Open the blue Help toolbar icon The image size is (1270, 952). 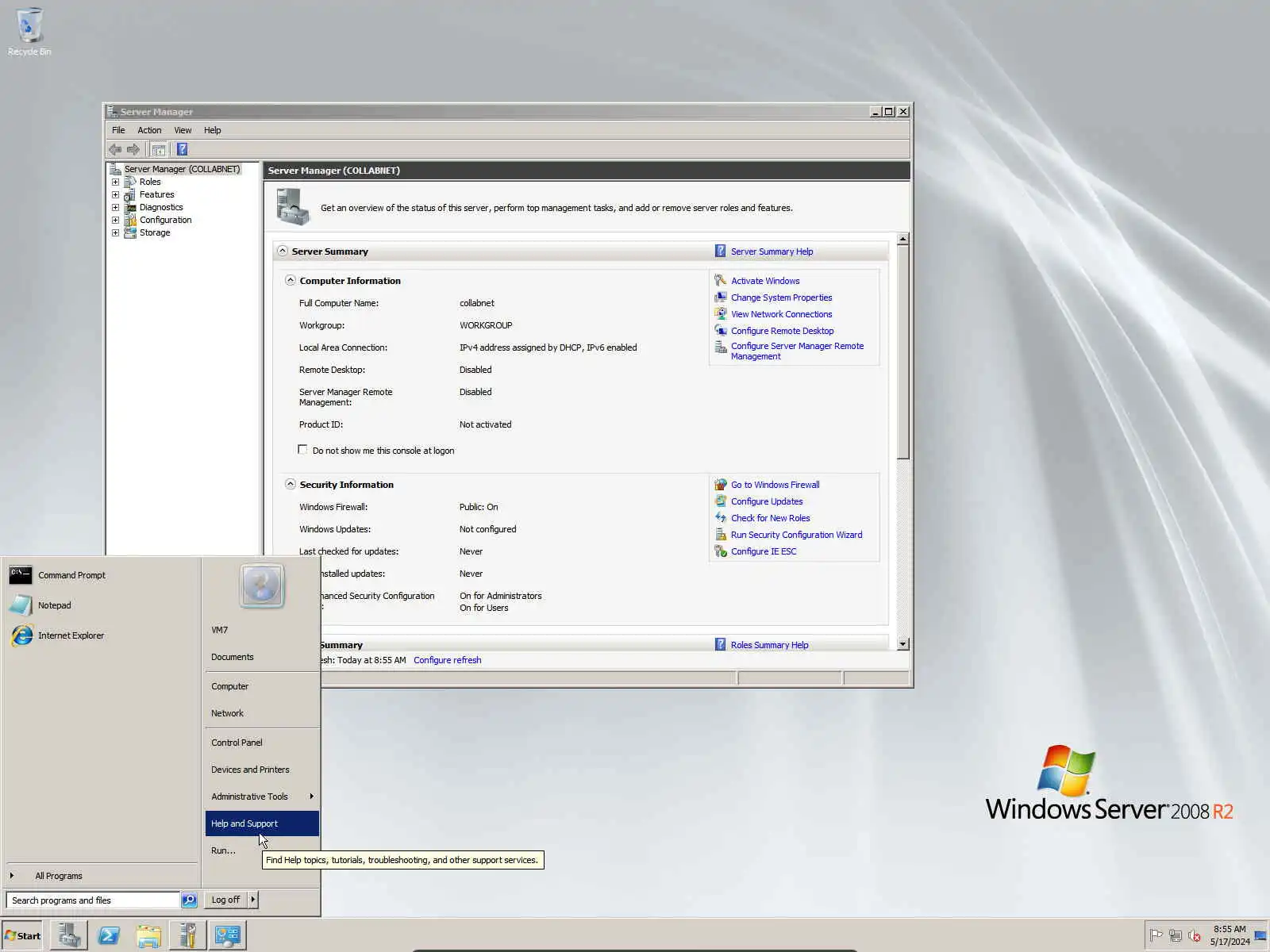(182, 149)
